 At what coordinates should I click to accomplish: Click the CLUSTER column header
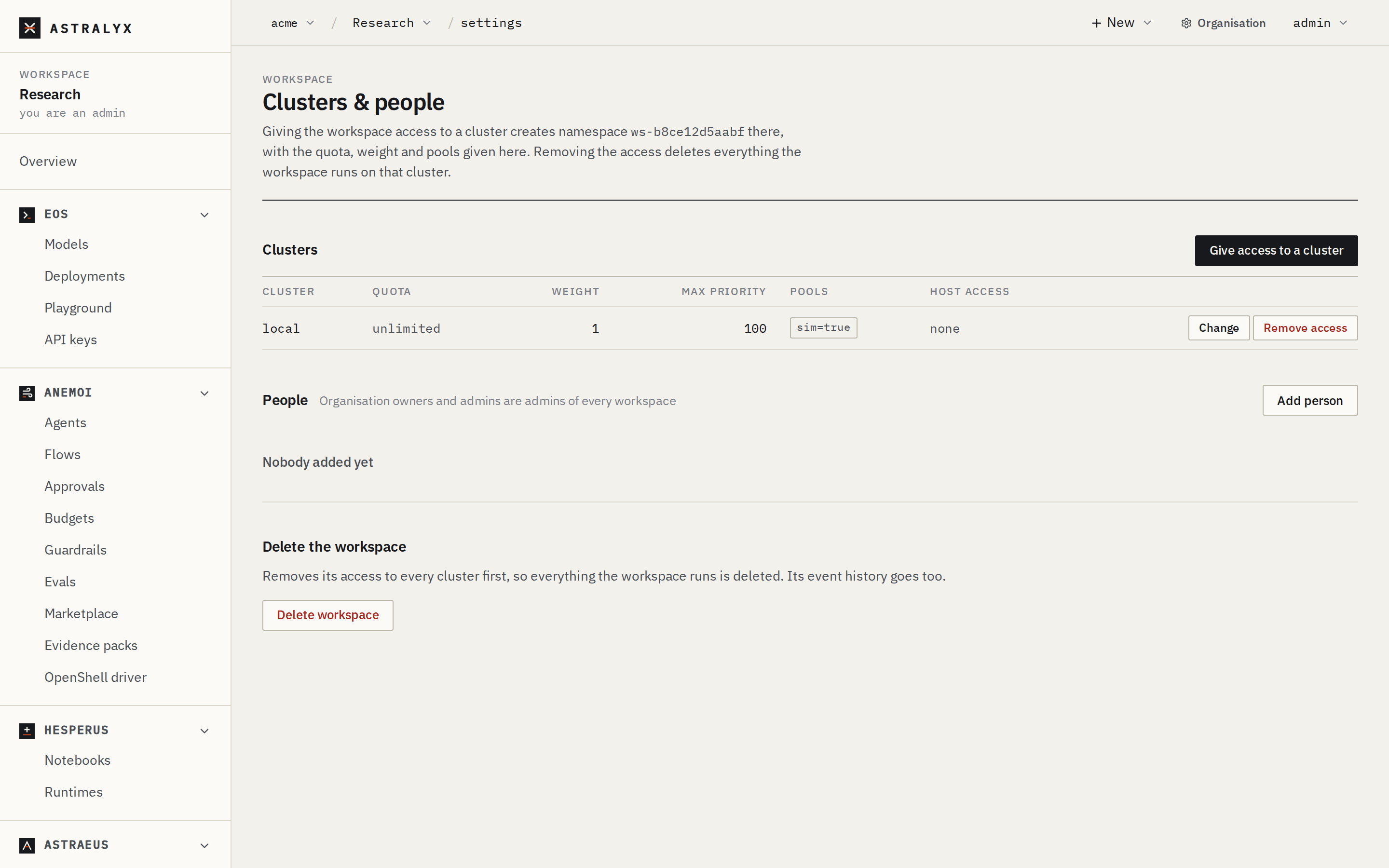tap(288, 292)
